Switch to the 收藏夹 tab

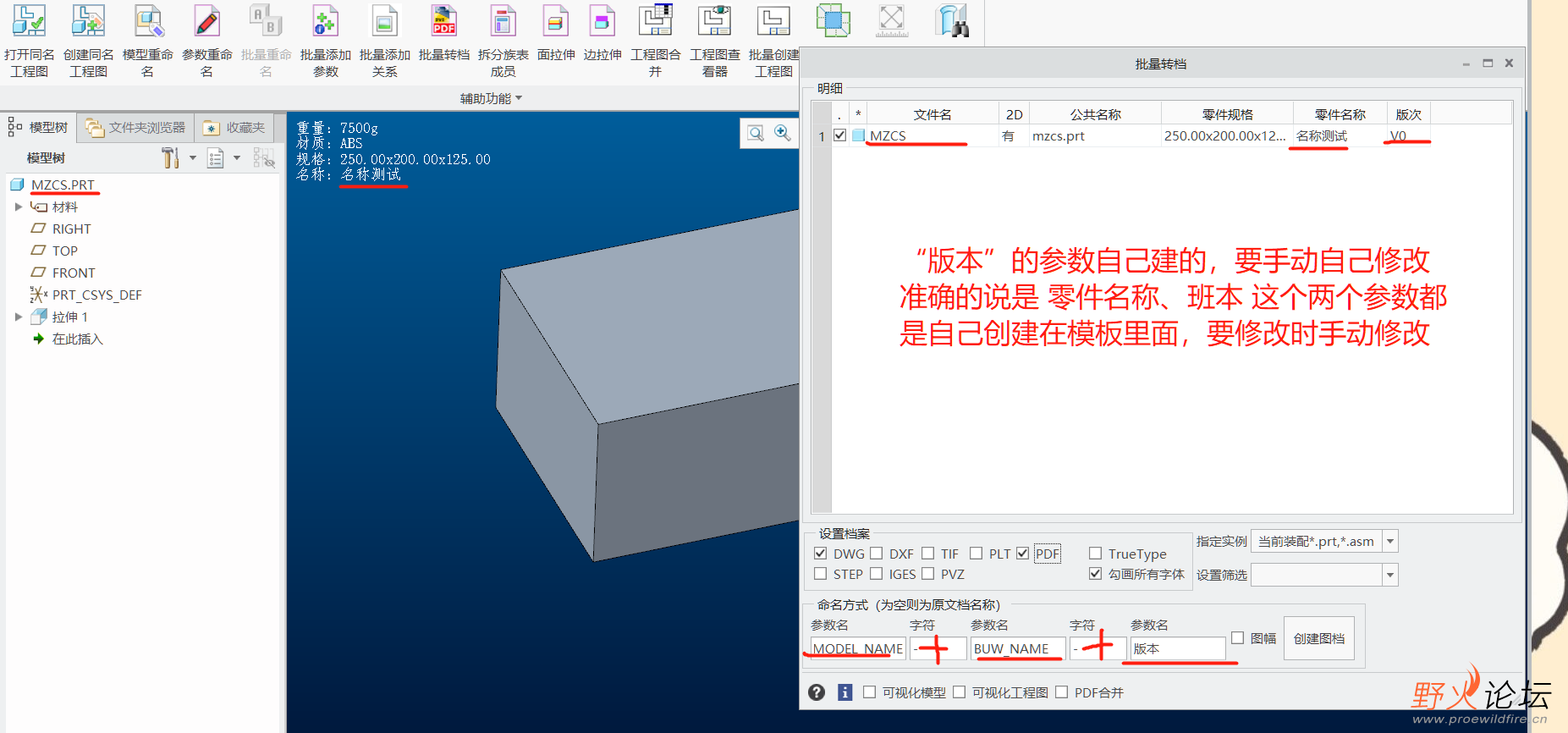(x=235, y=128)
